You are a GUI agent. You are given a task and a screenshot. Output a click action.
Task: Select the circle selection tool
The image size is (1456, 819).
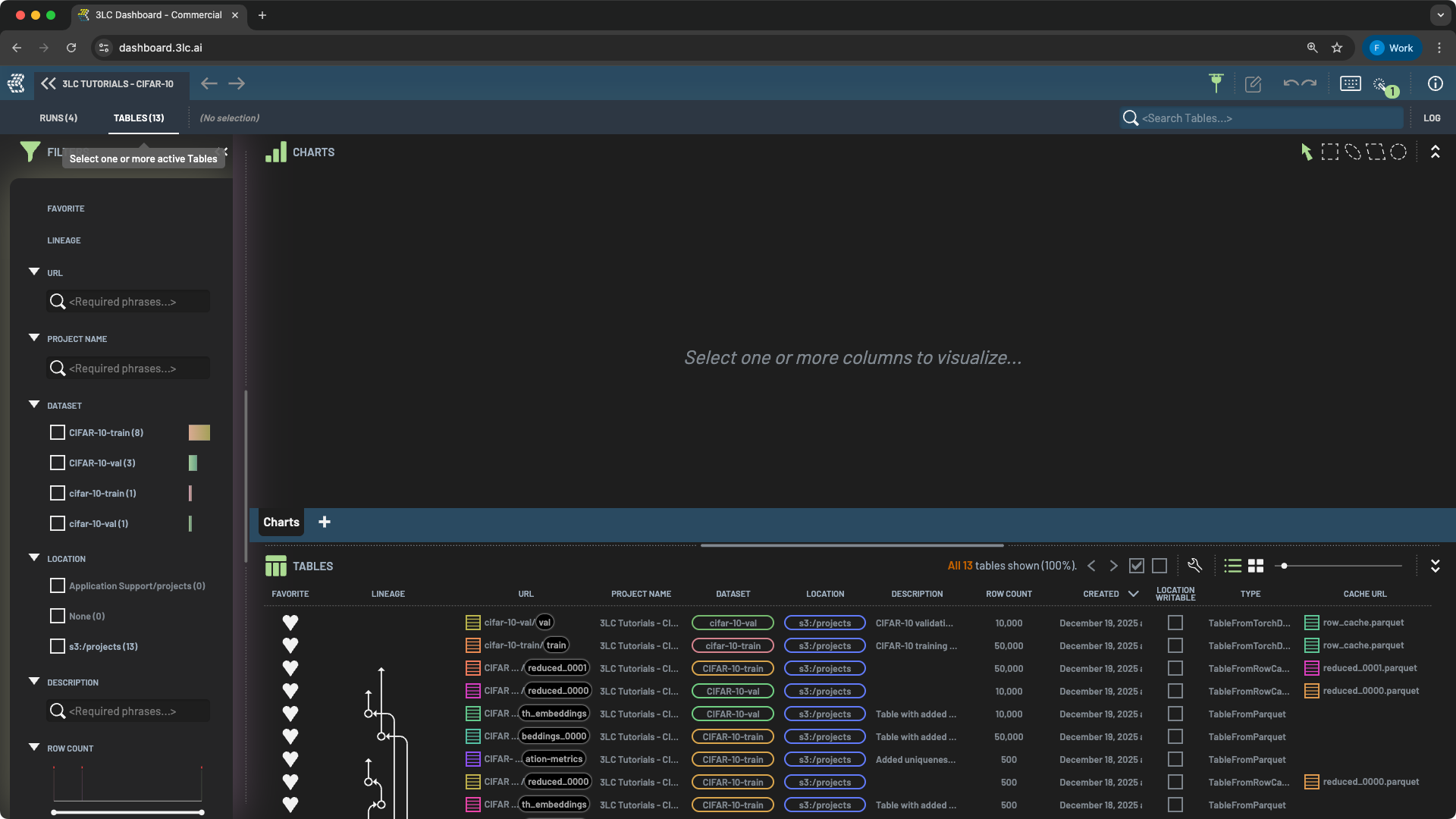[1398, 152]
